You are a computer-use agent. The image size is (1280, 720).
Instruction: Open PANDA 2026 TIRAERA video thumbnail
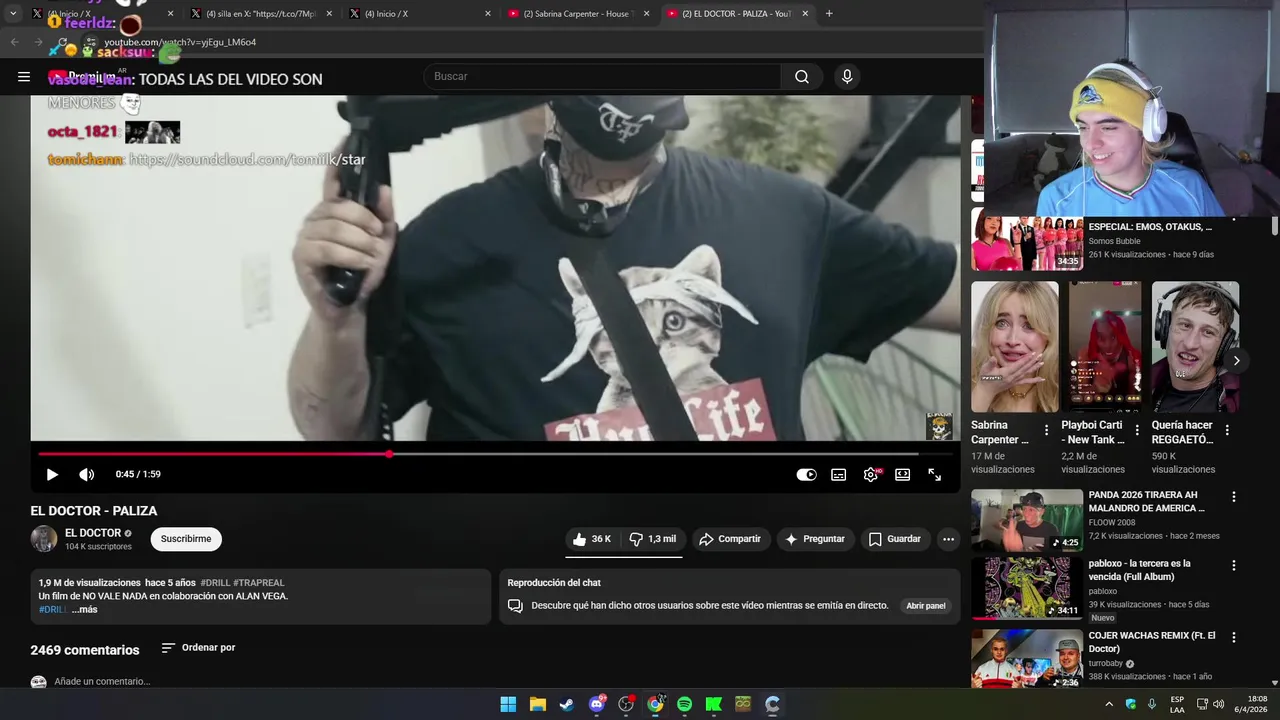1027,520
